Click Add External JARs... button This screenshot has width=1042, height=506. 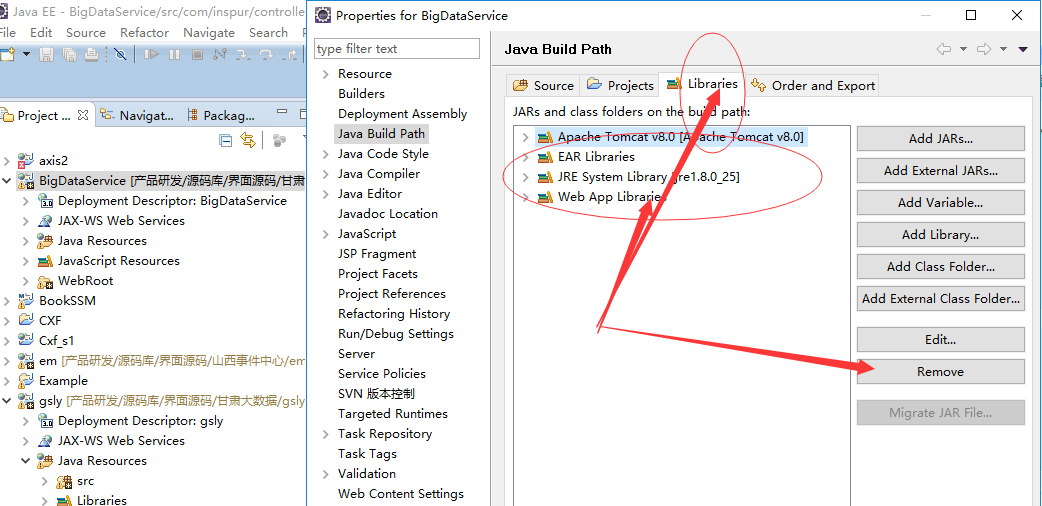[x=940, y=171]
